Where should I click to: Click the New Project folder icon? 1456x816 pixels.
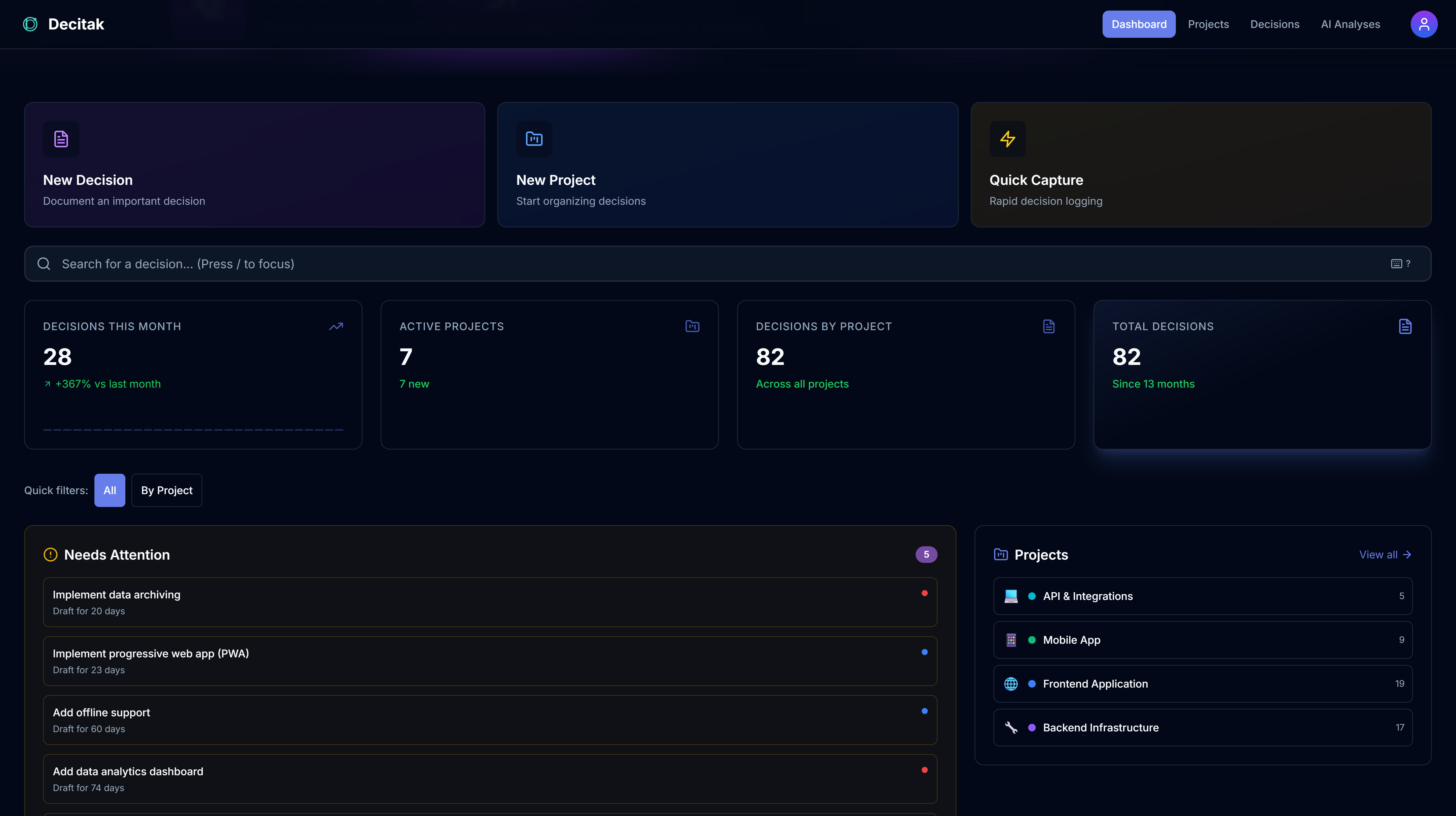click(x=534, y=139)
